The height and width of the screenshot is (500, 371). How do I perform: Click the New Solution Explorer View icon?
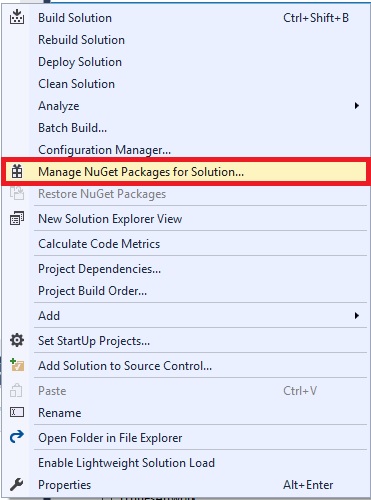[17, 219]
